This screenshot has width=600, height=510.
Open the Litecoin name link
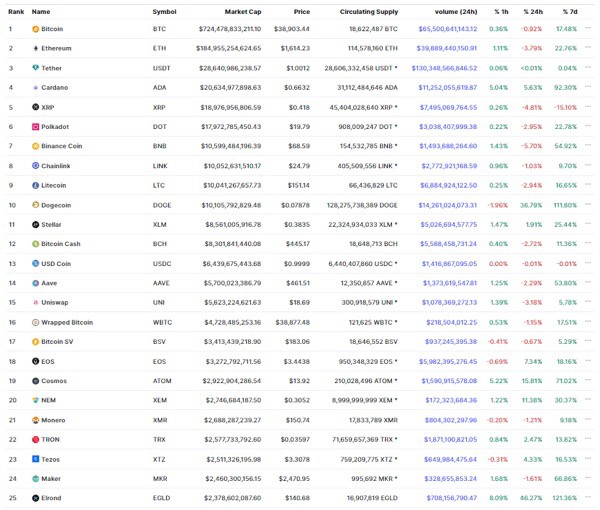pos(54,185)
